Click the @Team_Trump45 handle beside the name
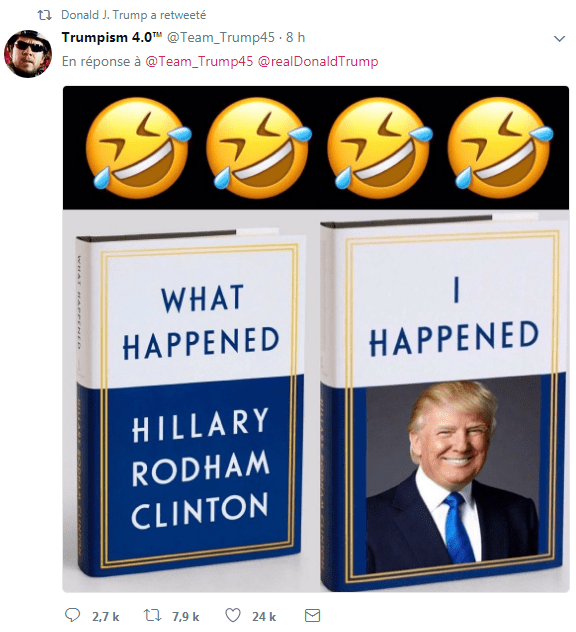The height and width of the screenshot is (632, 576). click(x=220, y=37)
